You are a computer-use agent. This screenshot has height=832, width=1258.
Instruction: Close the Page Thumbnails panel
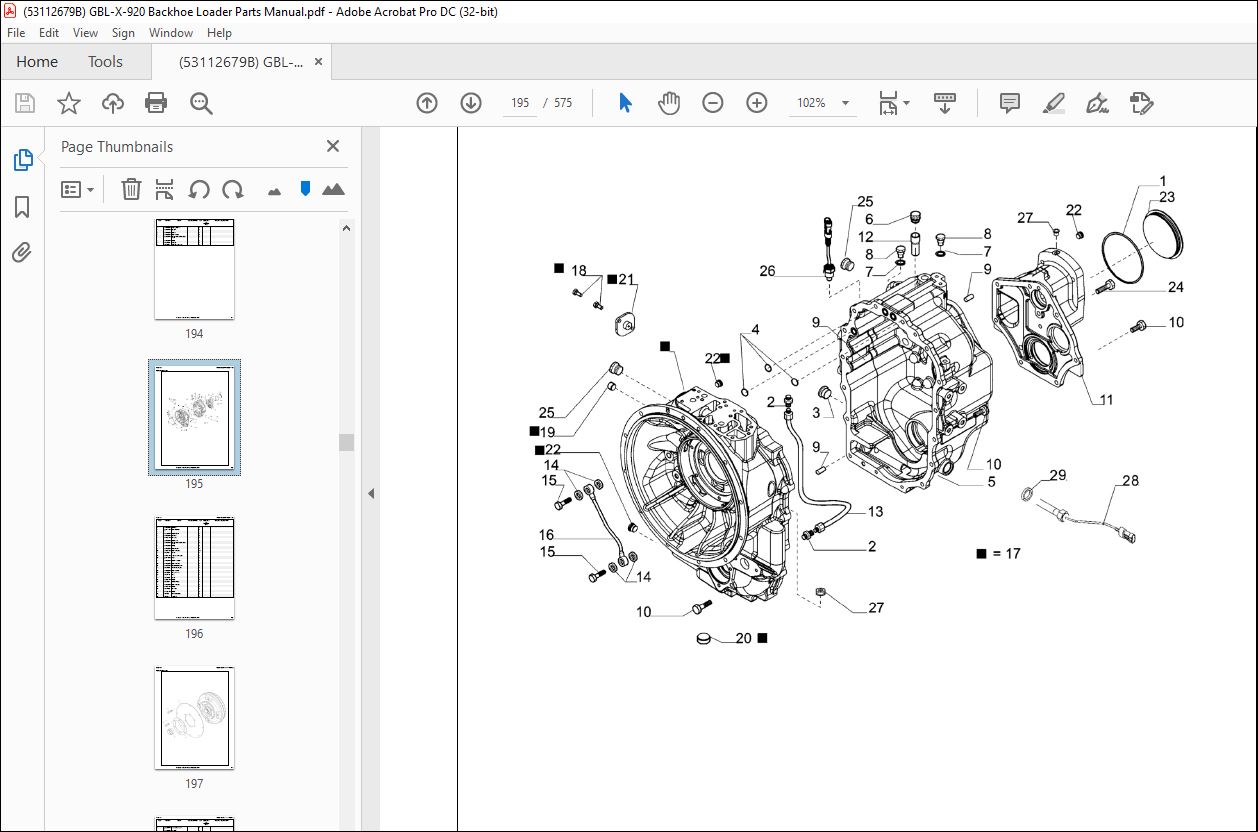tap(333, 146)
